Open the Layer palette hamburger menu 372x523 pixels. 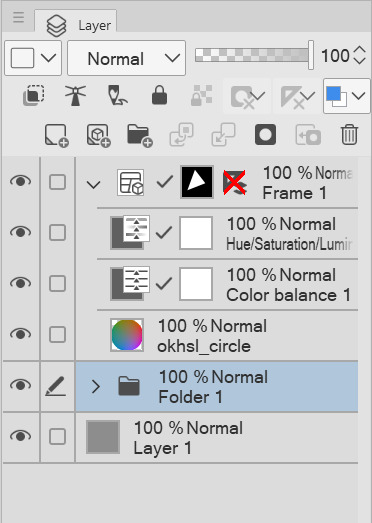coord(18,17)
